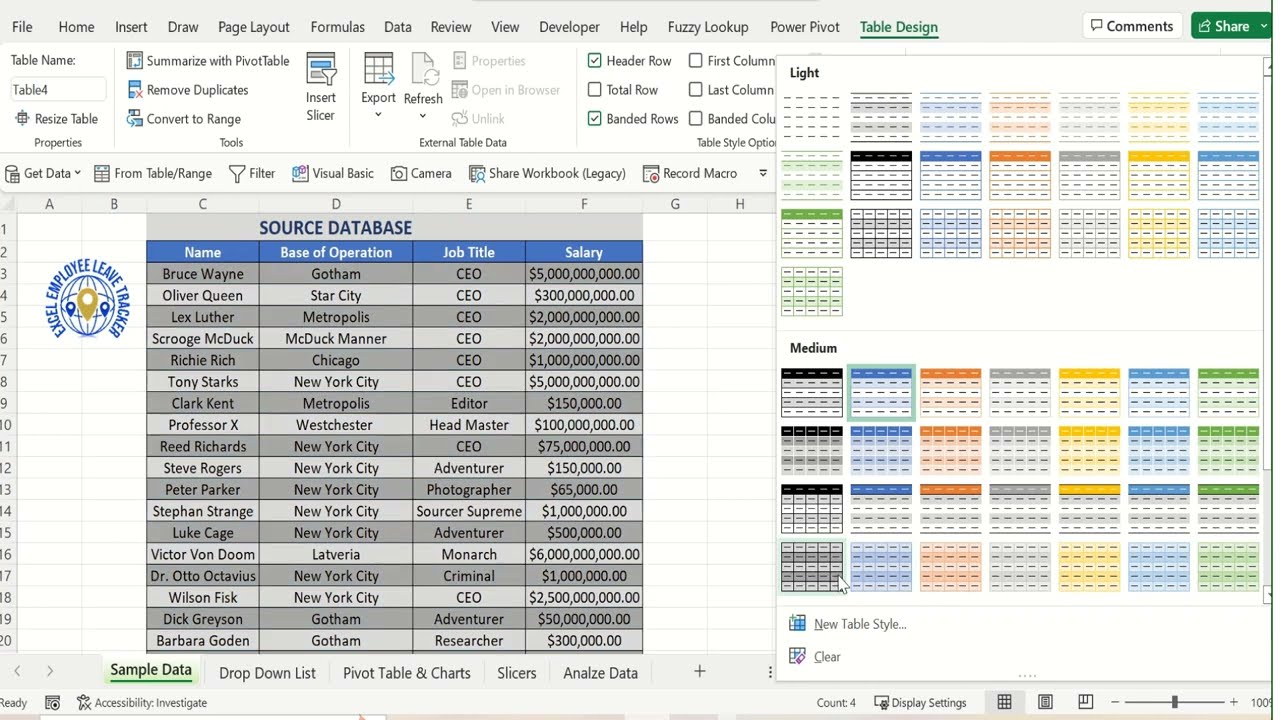Select cell containing Bruce Wayne
Viewport: 1280px width, 720px height.
point(203,274)
